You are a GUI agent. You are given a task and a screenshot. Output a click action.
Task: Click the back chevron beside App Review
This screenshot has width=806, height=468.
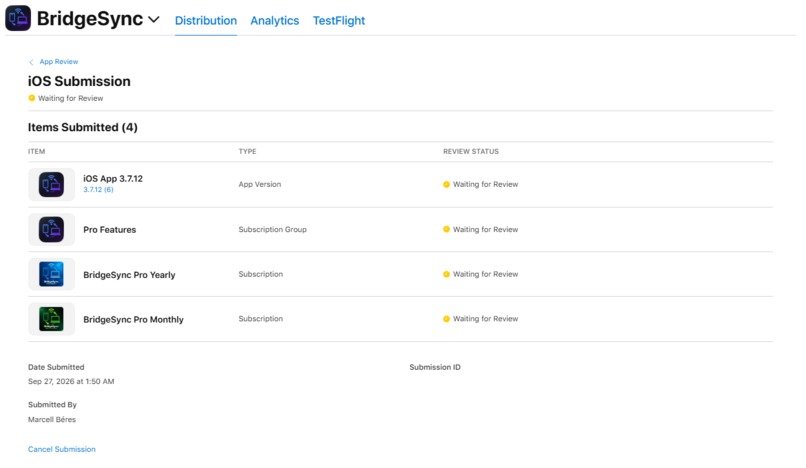click(31, 62)
